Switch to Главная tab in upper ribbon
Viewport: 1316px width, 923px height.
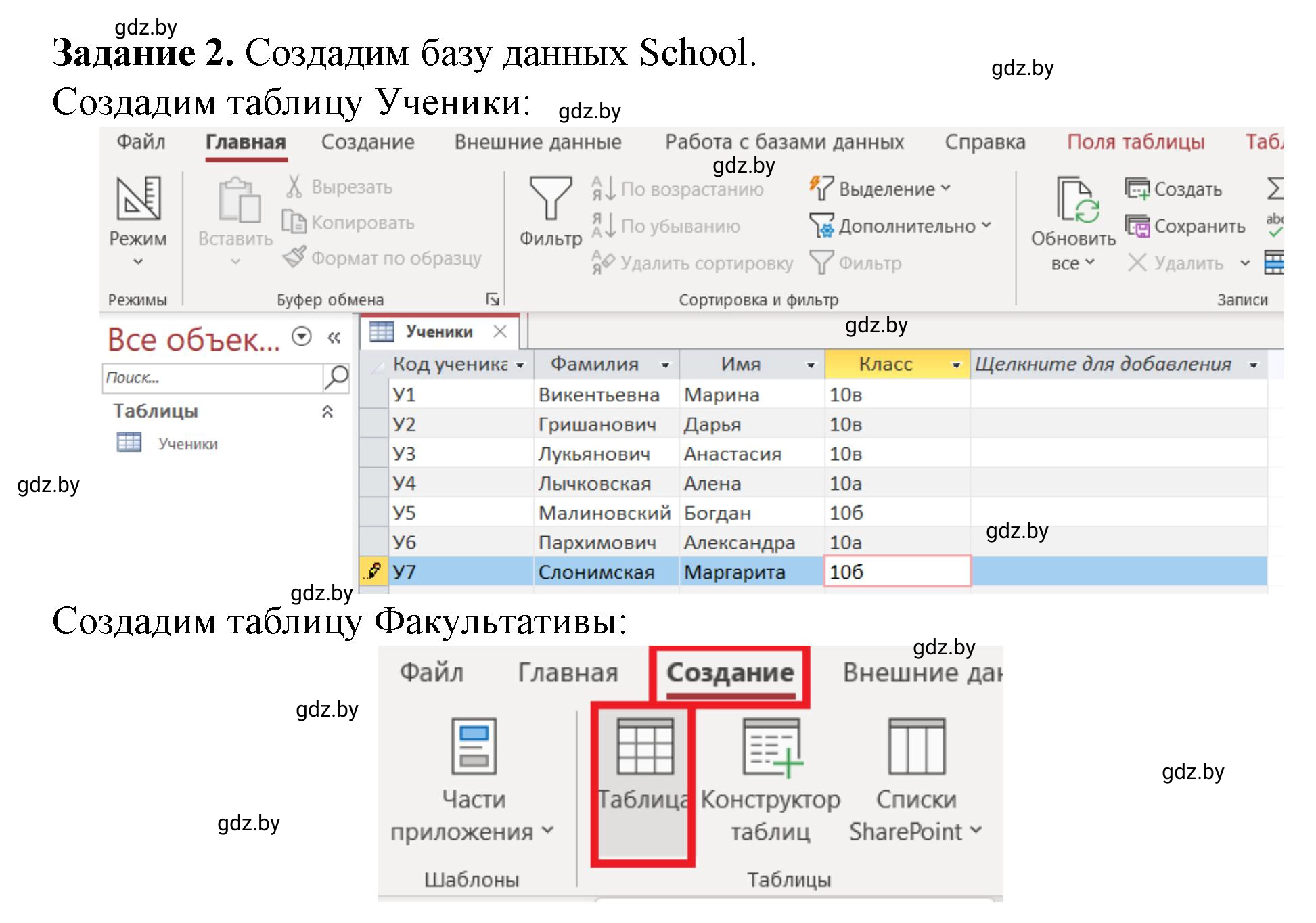246,142
